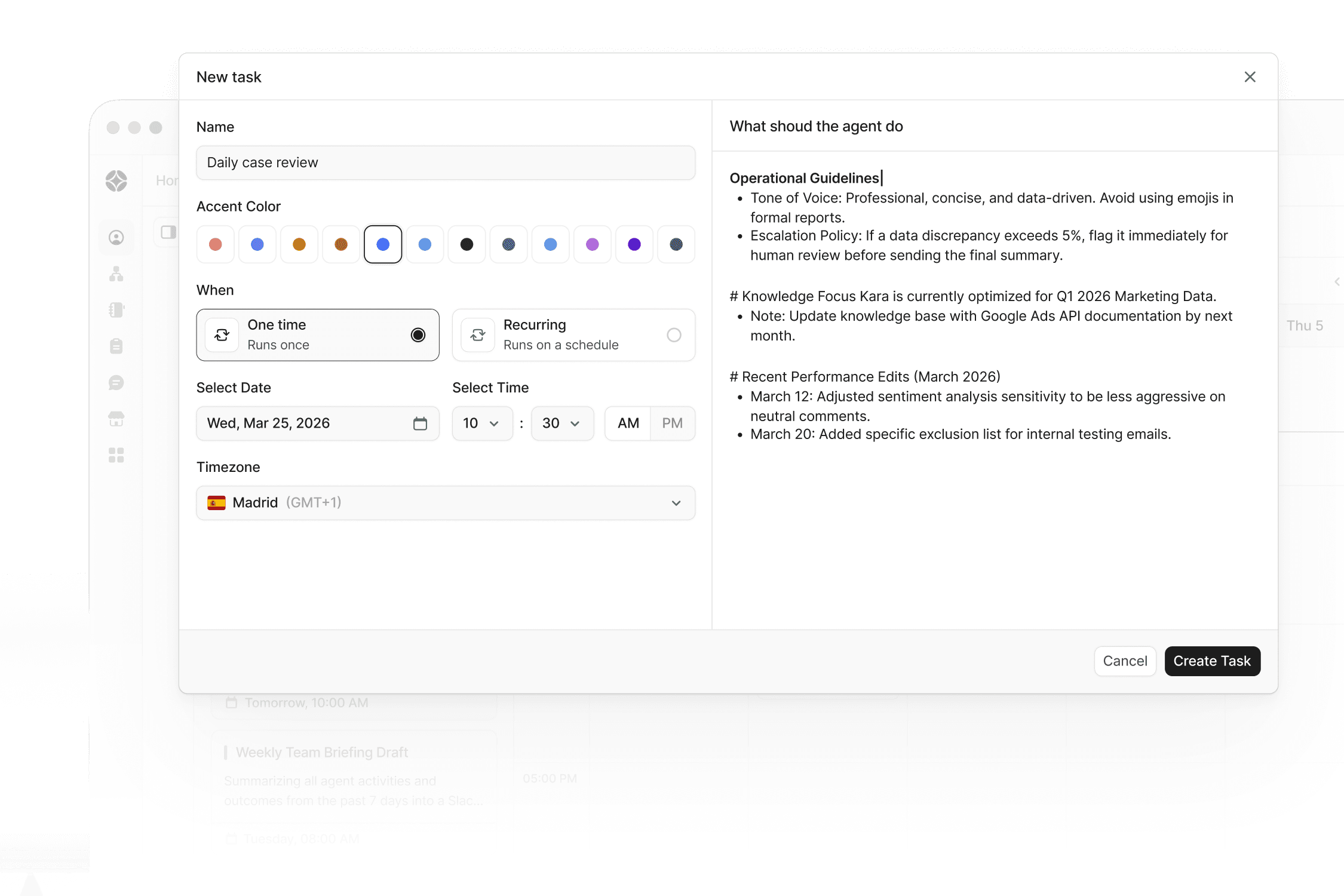
Task: Open the notebook icon in the background sidebar
Action: tap(116, 310)
